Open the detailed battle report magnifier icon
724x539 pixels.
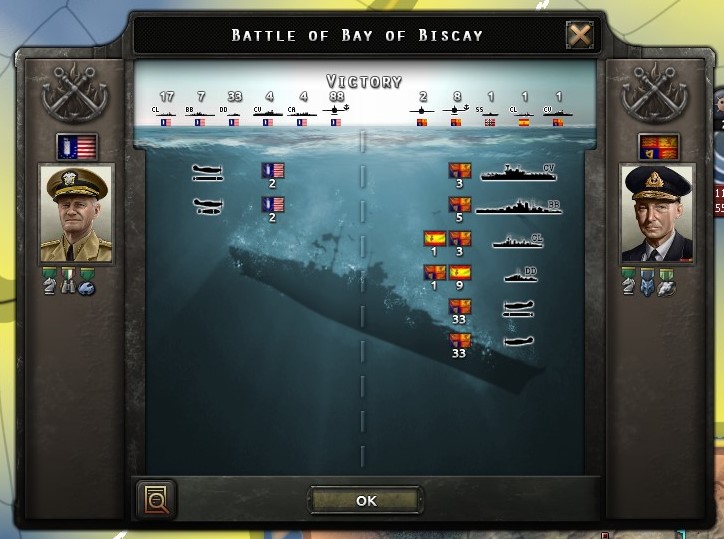157,499
